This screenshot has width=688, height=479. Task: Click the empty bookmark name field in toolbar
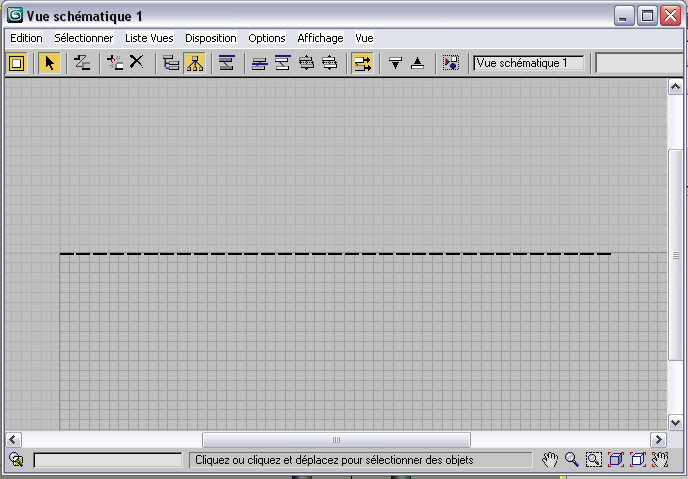coord(640,63)
